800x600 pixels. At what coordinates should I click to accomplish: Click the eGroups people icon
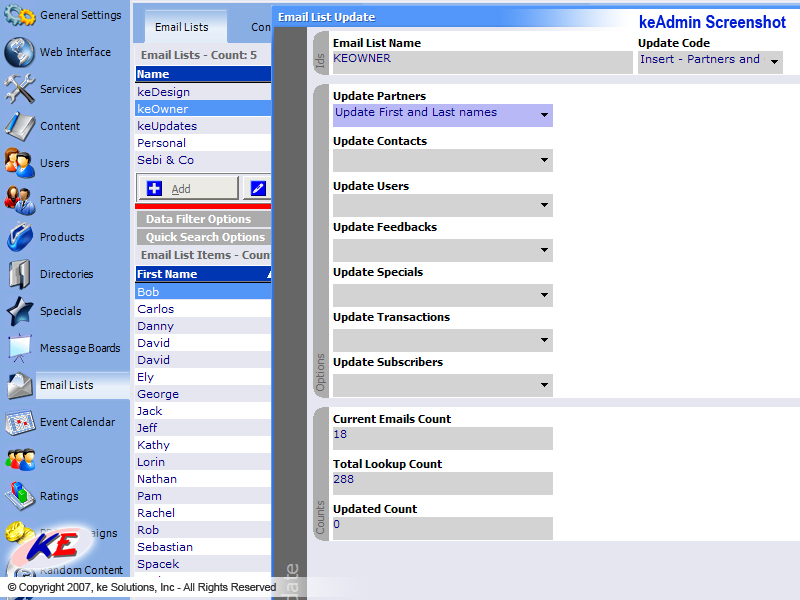pos(19,459)
